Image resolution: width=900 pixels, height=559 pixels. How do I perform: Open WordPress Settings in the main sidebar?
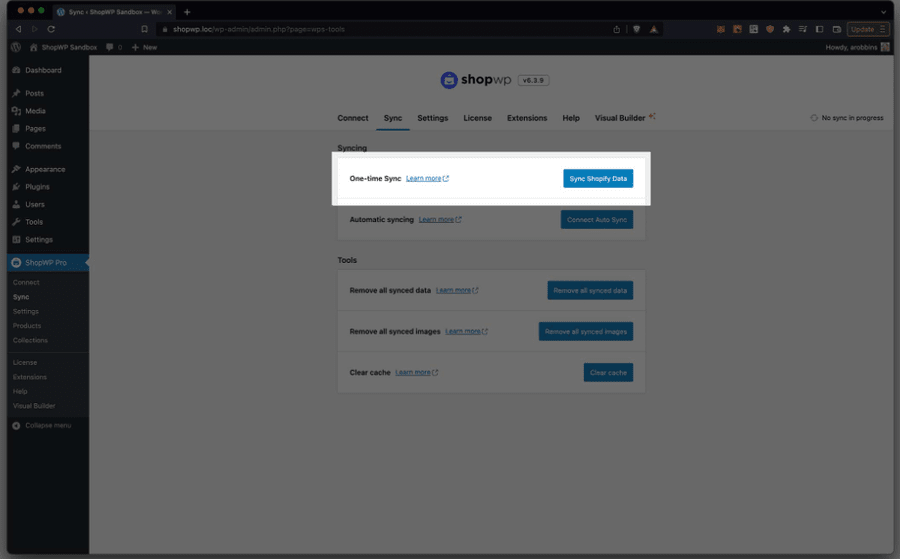pyautogui.click(x=38, y=240)
